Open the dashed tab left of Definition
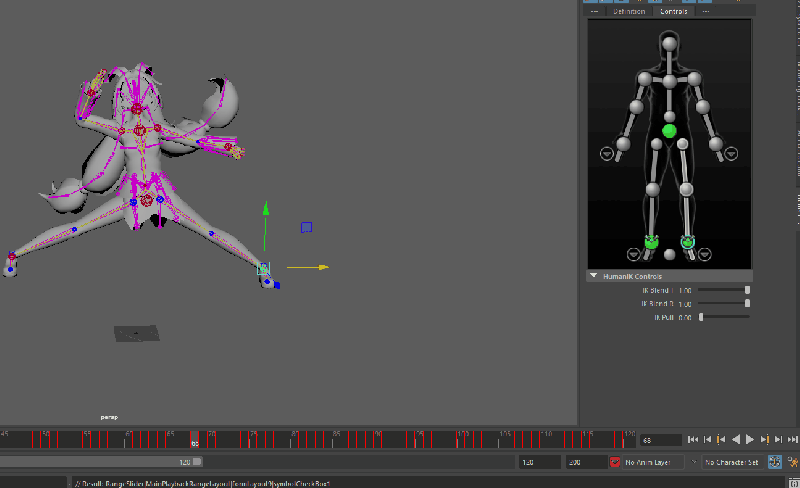 (594, 11)
